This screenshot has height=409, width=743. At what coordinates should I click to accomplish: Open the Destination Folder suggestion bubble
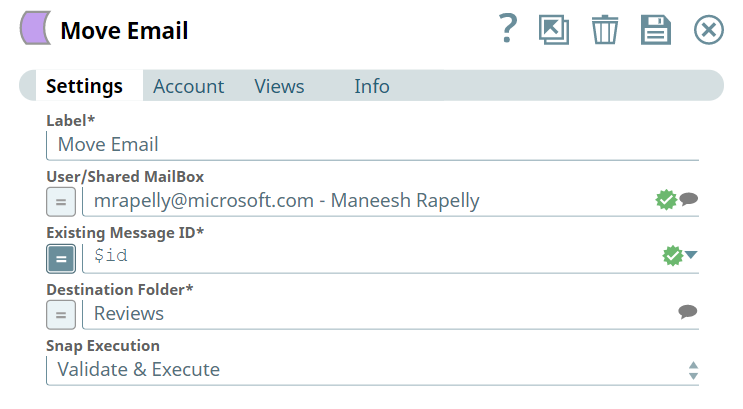[x=688, y=311]
